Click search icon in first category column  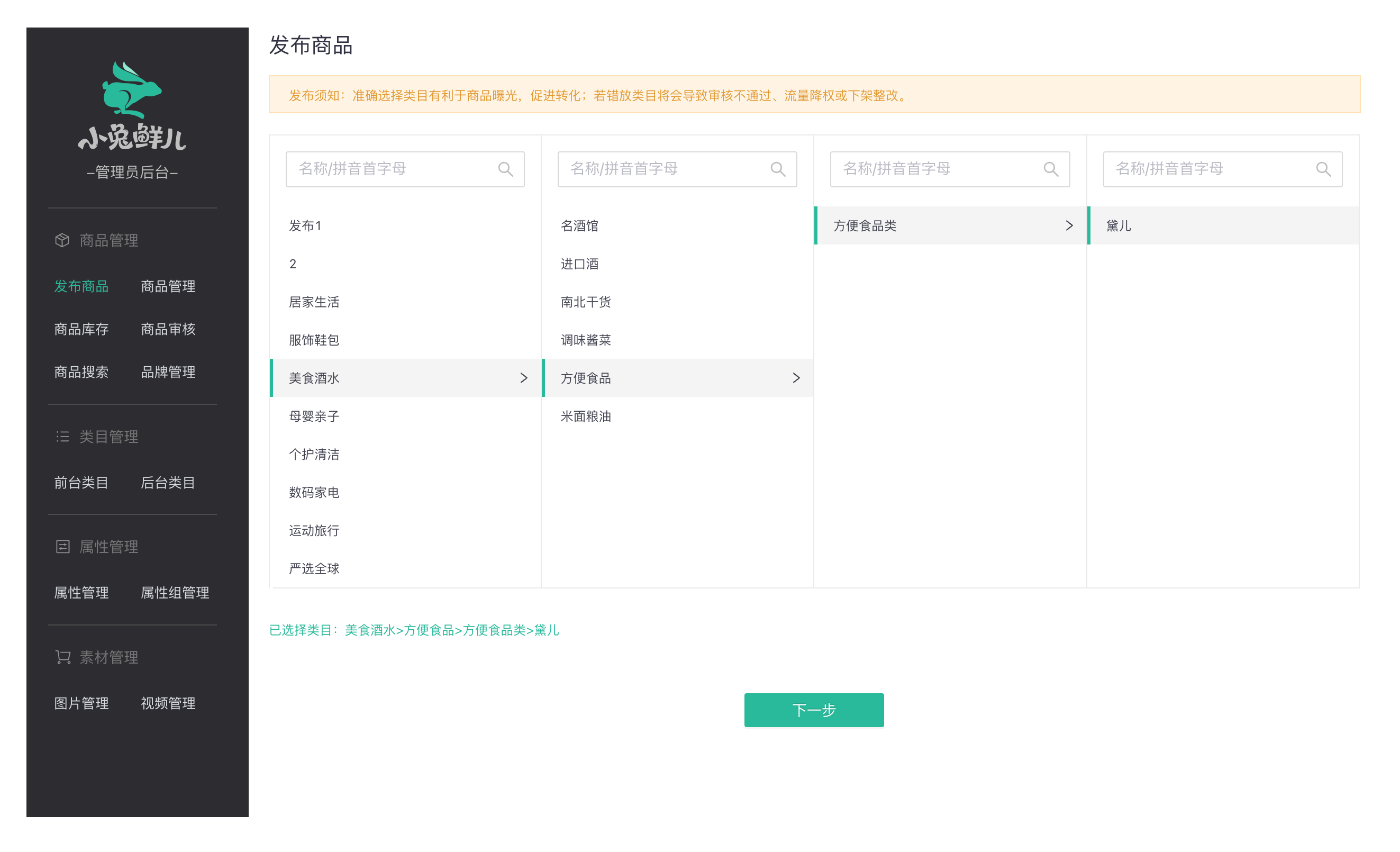tap(505, 169)
